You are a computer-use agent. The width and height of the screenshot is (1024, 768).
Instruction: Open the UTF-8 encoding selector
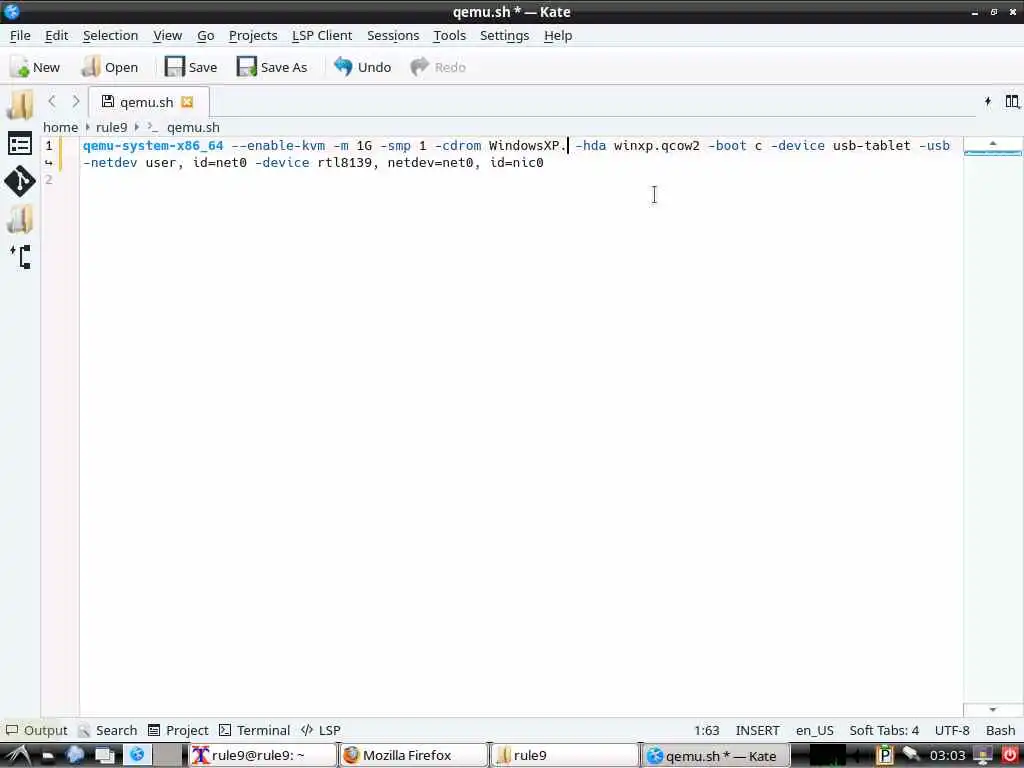click(952, 730)
